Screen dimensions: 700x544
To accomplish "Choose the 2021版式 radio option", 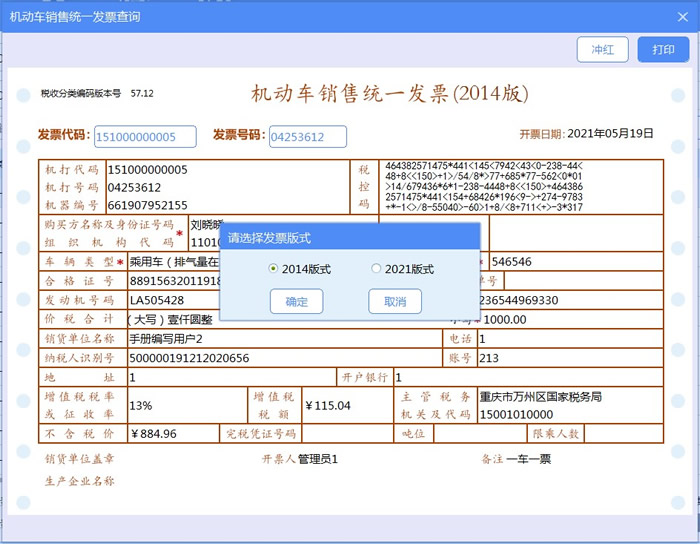I will coord(376,269).
